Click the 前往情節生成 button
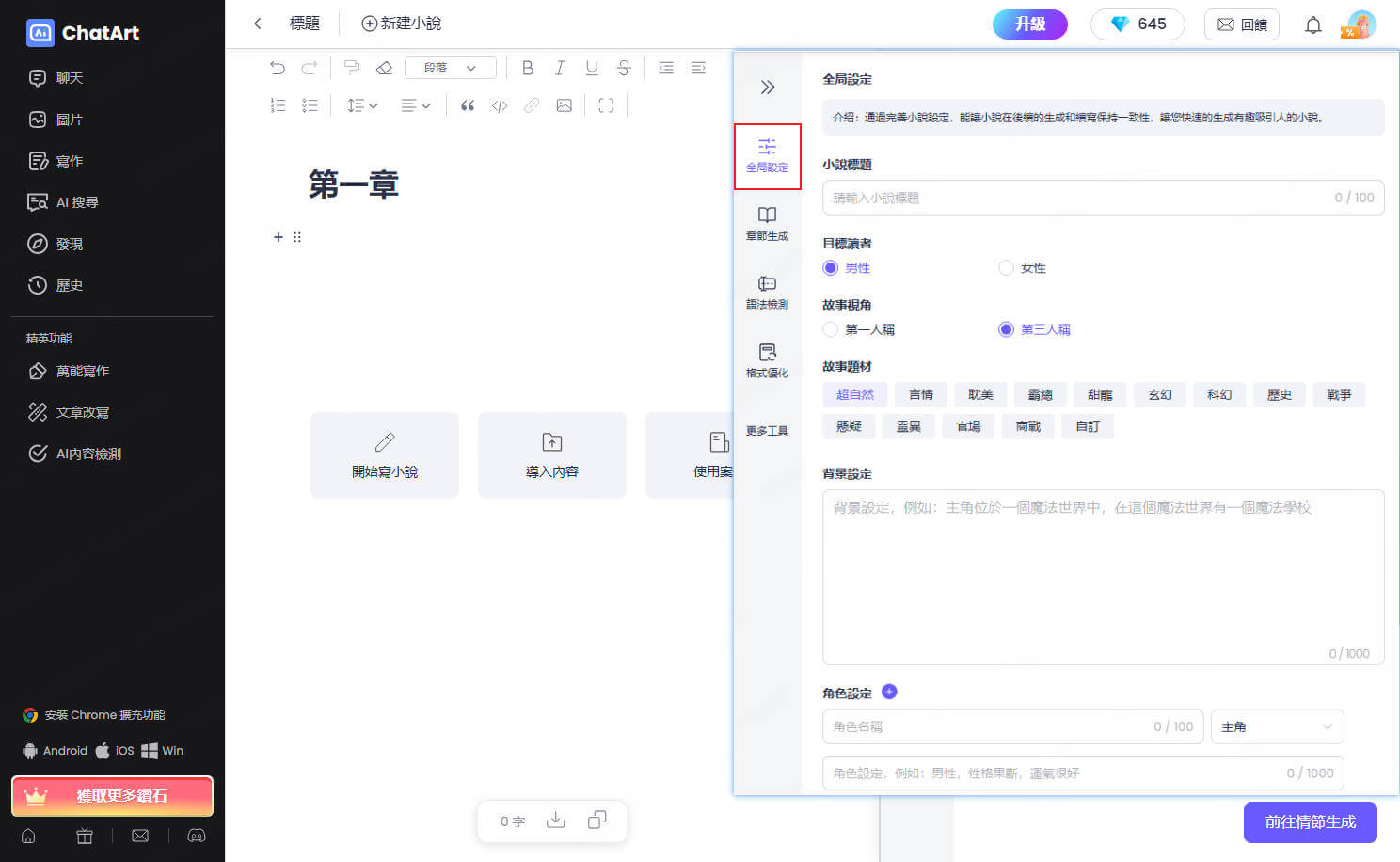The height and width of the screenshot is (862, 1400). pyautogui.click(x=1311, y=822)
